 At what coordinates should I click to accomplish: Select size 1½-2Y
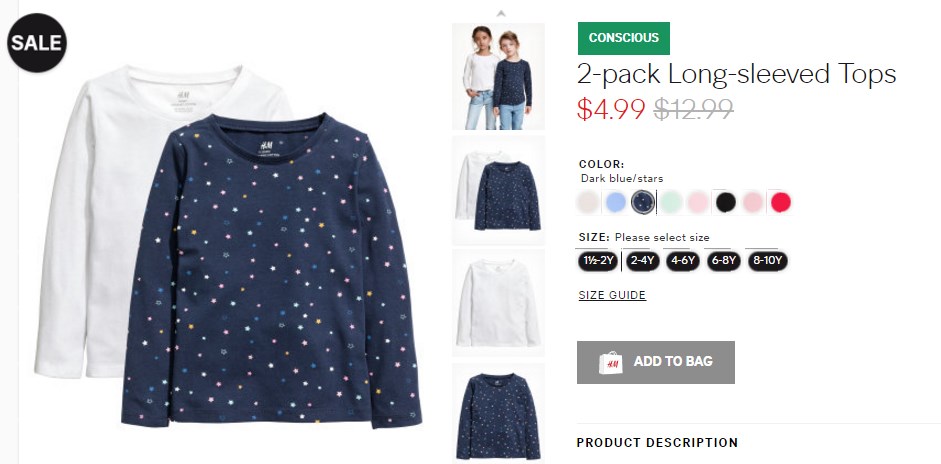click(597, 261)
